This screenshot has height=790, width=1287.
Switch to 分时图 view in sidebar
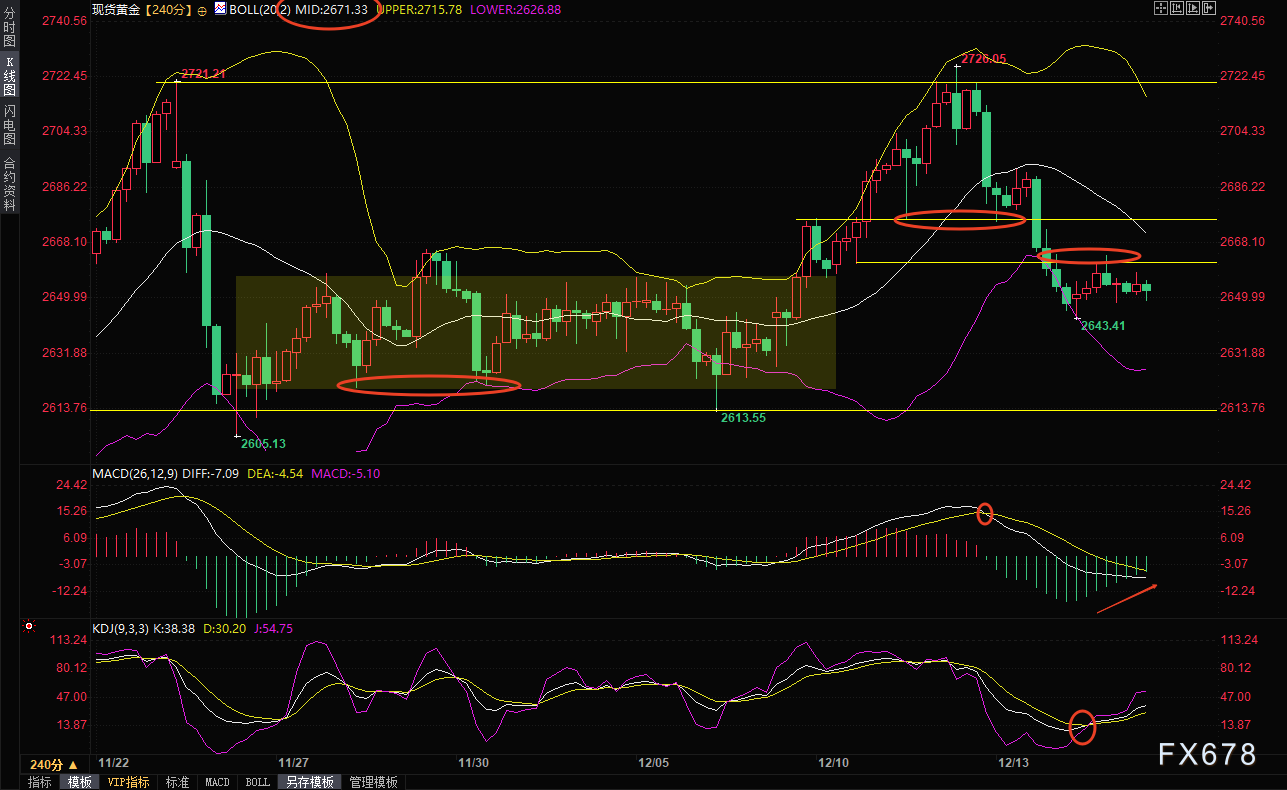click(x=9, y=28)
